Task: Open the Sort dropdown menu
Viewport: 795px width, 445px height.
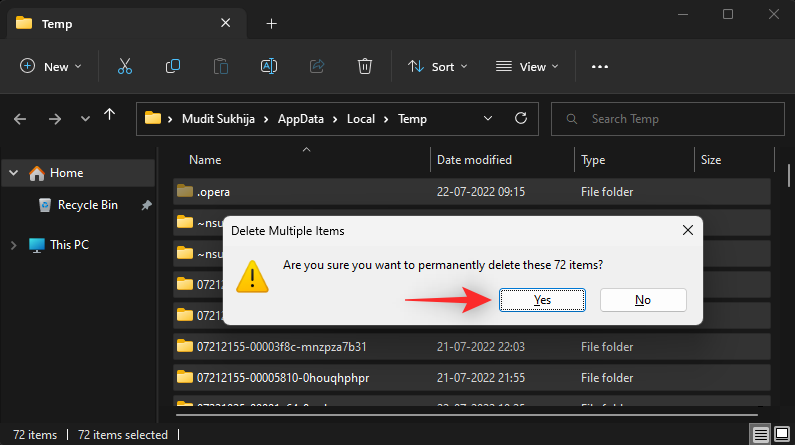Action: pos(438,66)
